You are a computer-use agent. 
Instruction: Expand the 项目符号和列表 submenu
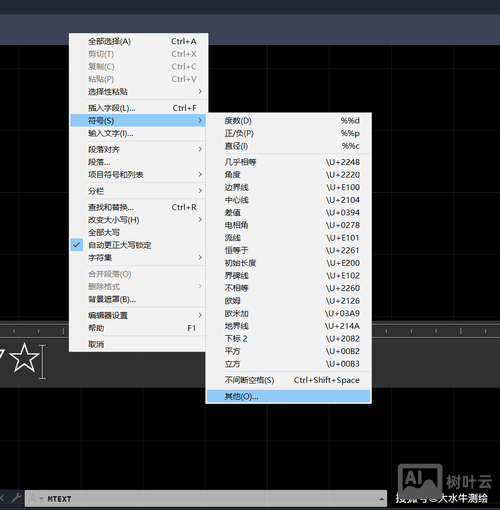[138, 175]
